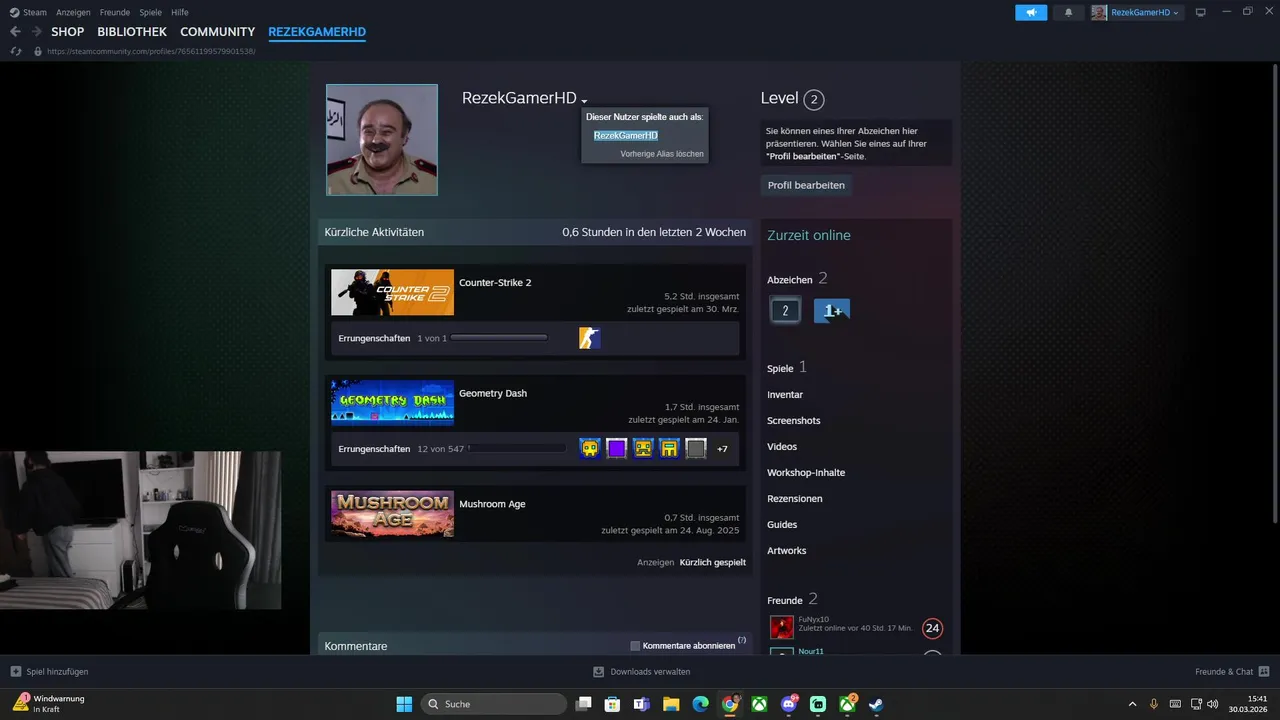Click the Windows taskbar Suche field
The image size is (1280, 720).
click(494, 704)
